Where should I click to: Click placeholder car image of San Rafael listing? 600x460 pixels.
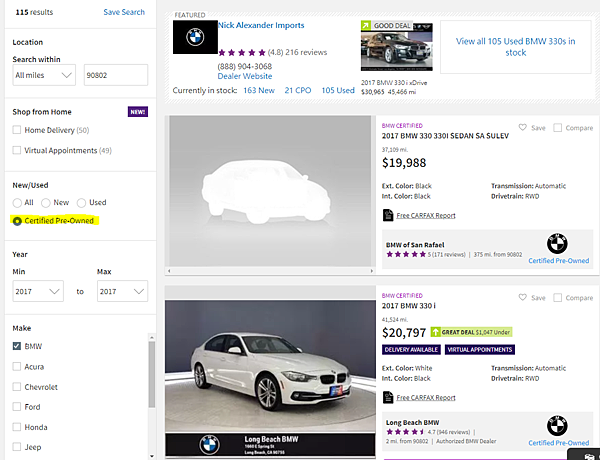click(x=270, y=191)
